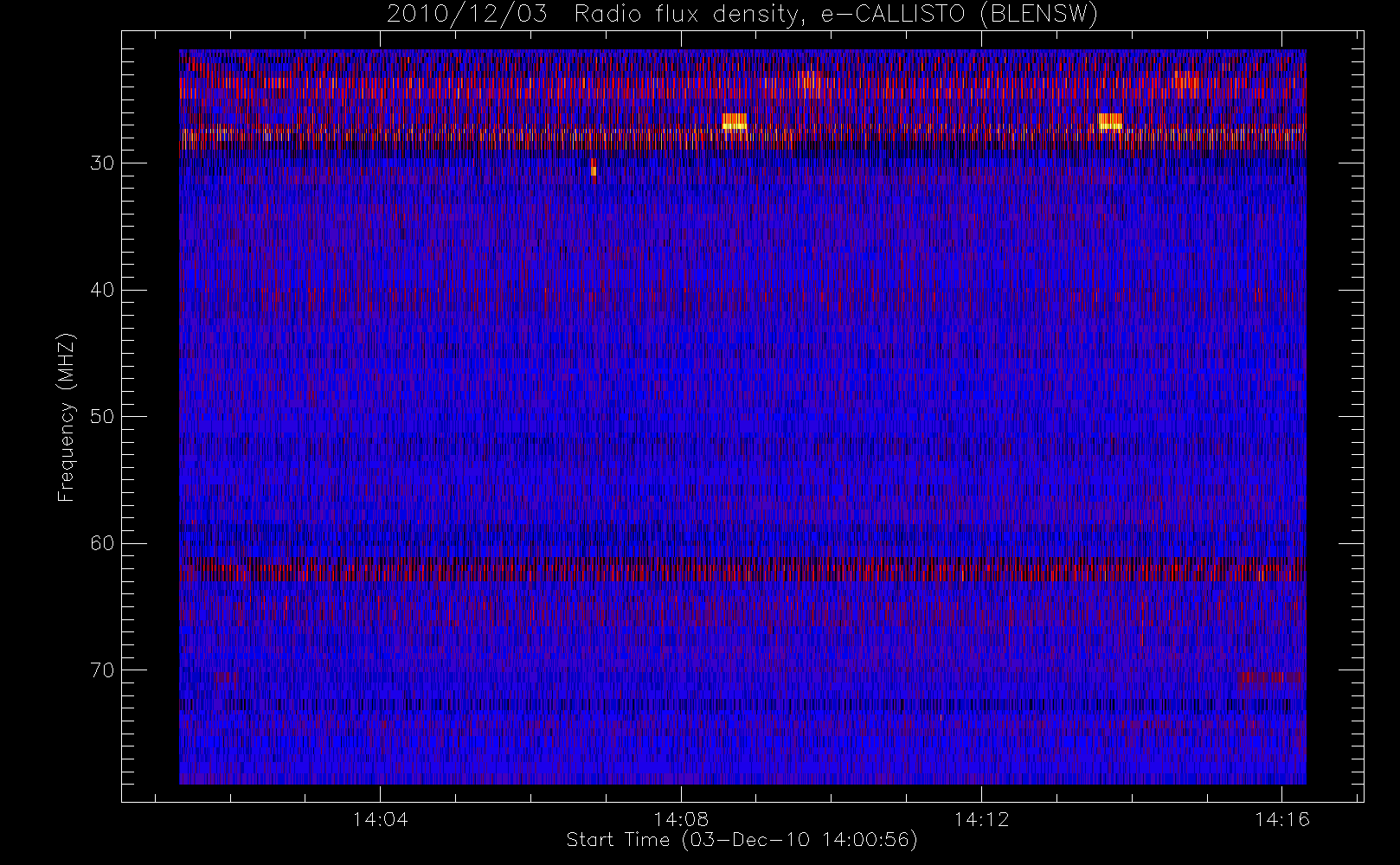Click the red patch near 71 MHz at right edge
Image resolution: width=1400 pixels, height=865 pixels.
[1269, 678]
